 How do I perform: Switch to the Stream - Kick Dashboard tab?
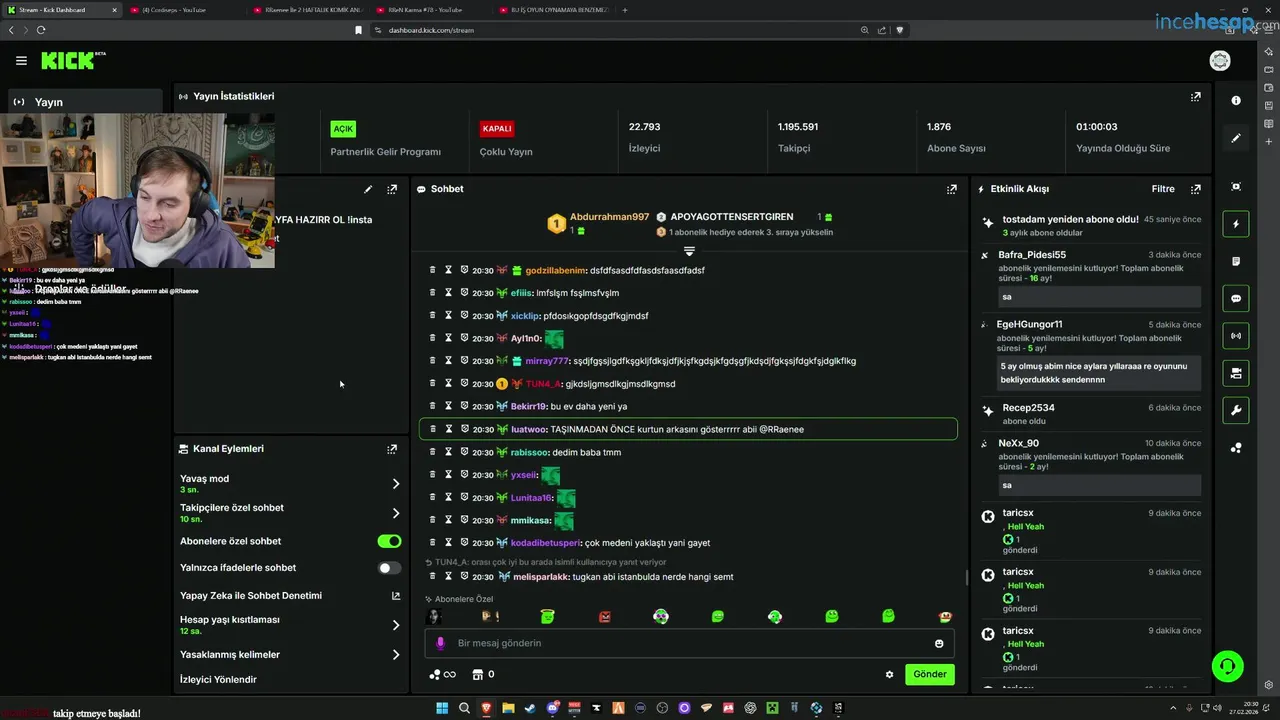tap(62, 10)
